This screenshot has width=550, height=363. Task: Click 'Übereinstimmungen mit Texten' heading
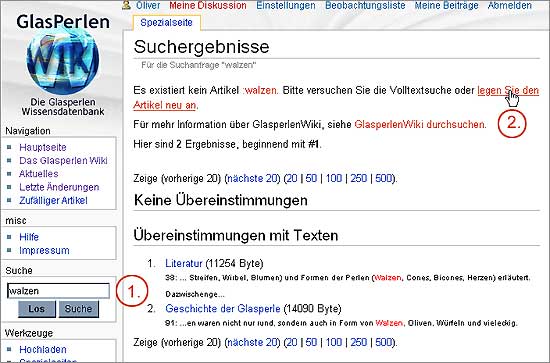point(236,235)
